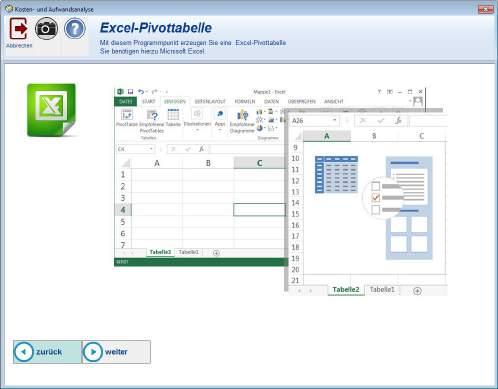Click the Excel pivot table preview image

281,192
